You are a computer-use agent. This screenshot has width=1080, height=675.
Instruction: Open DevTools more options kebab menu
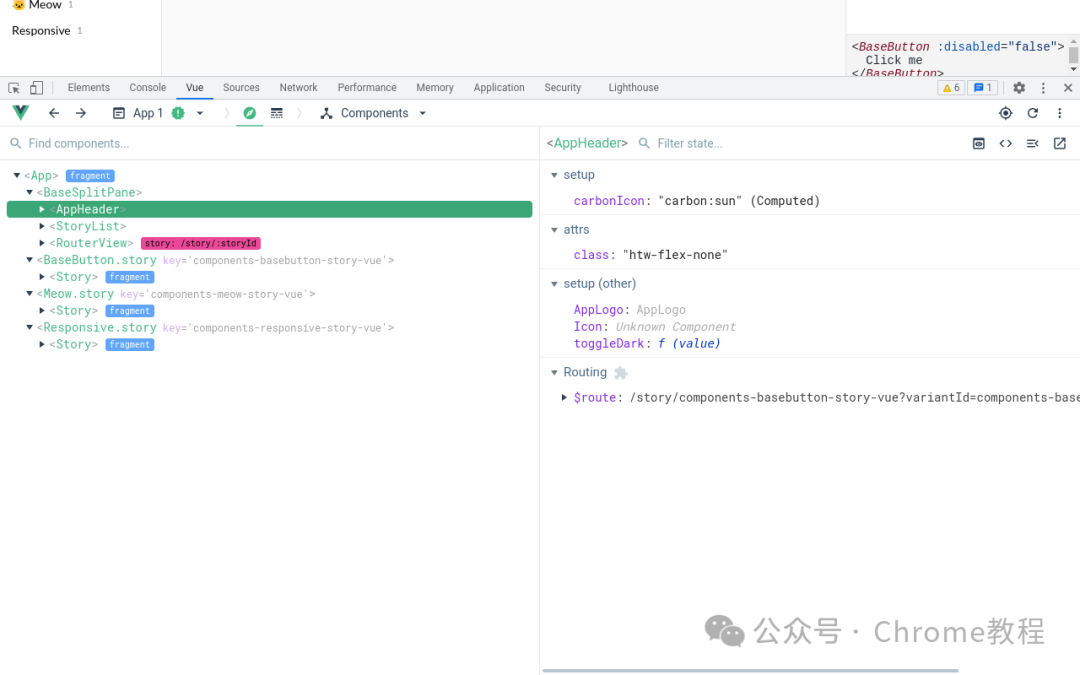pos(1043,87)
